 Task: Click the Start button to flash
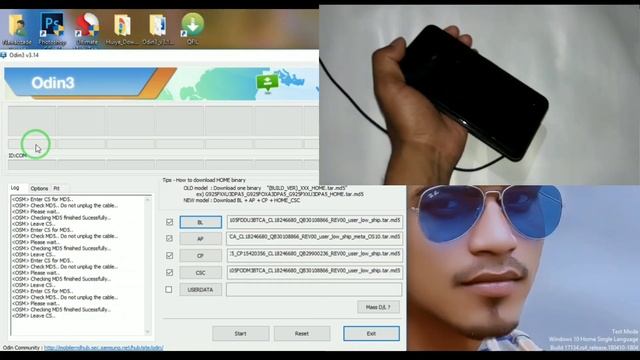(x=240, y=333)
